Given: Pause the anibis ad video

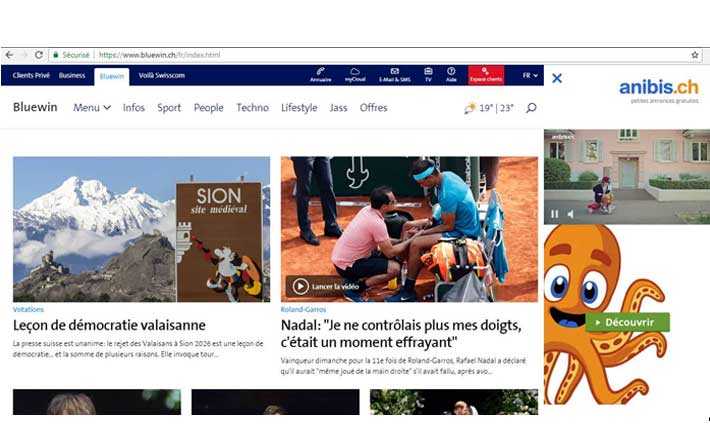Looking at the screenshot, I should pos(554,214).
